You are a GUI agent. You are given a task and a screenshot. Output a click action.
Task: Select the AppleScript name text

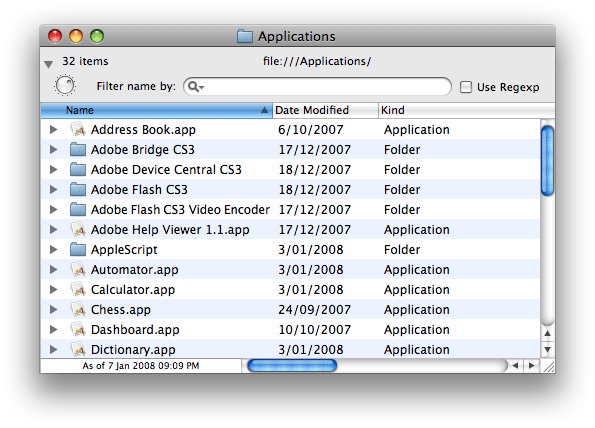click(124, 250)
